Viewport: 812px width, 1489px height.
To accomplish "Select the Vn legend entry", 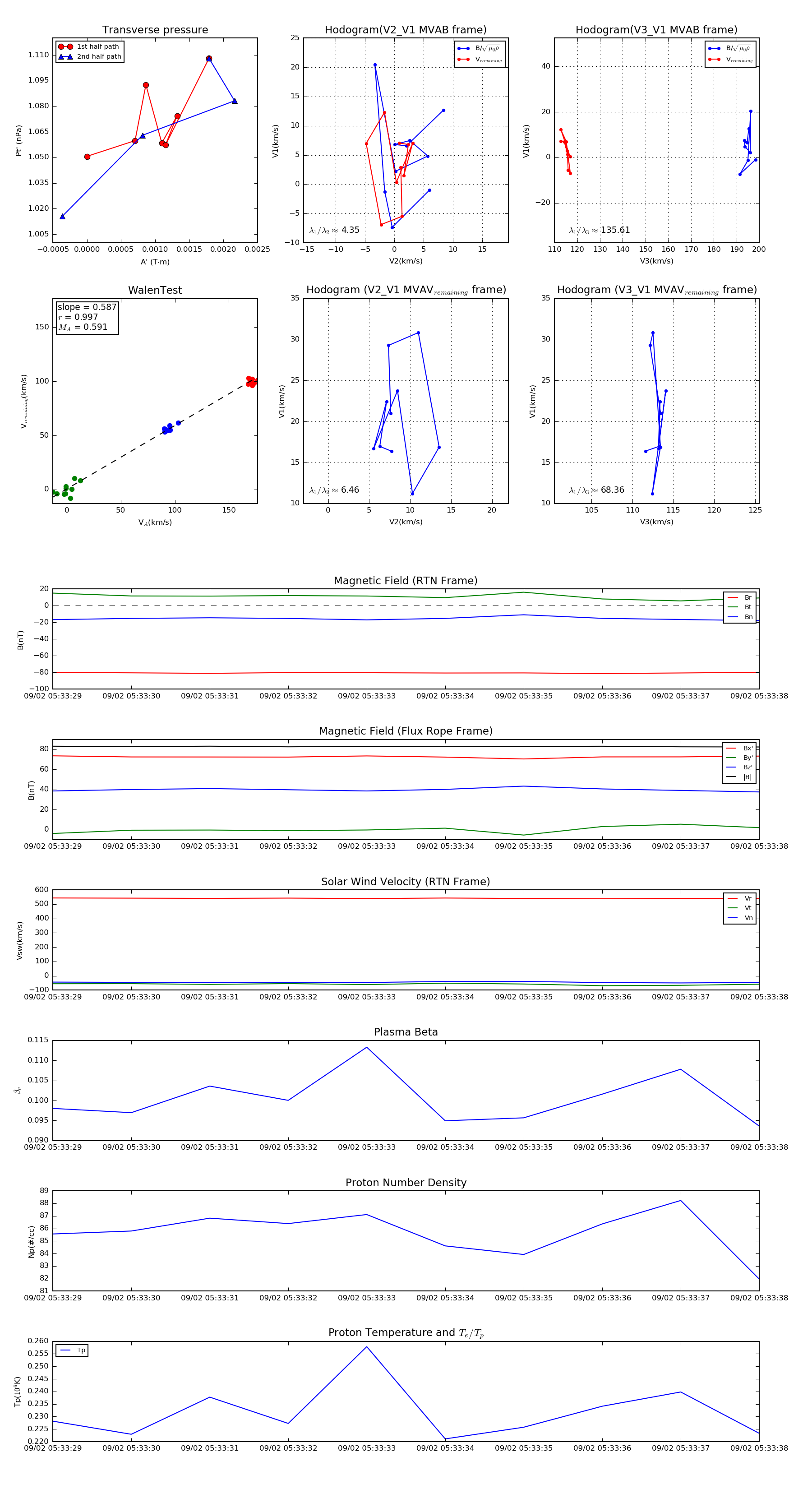I will point(740,918).
